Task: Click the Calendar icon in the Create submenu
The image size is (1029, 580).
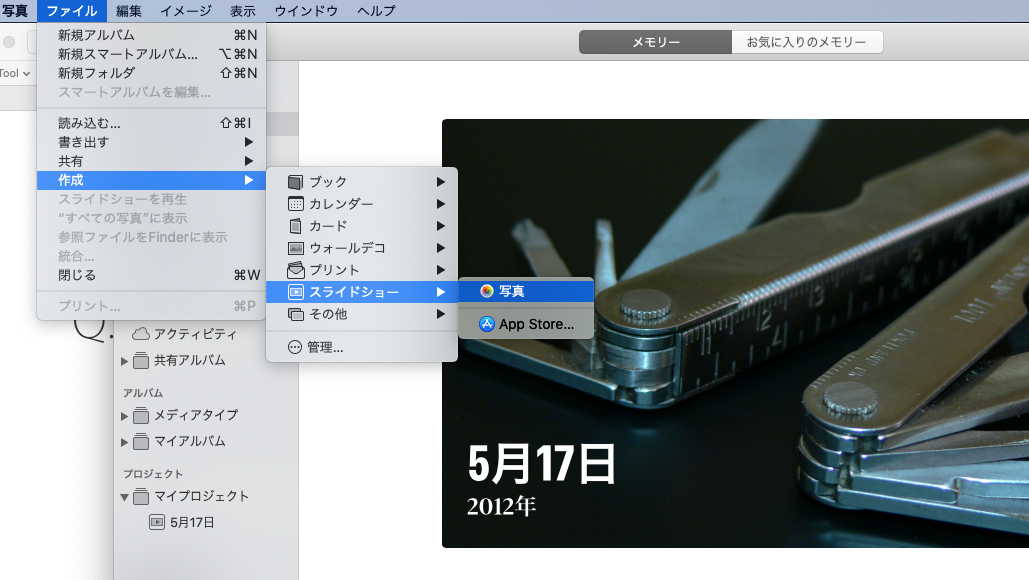Action: click(296, 204)
